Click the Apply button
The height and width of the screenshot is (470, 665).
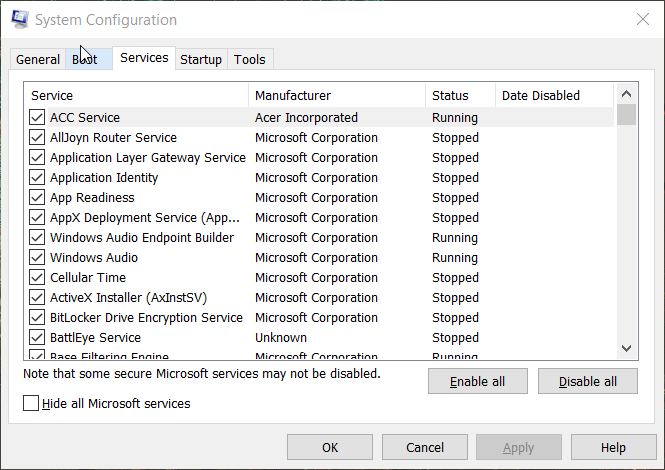click(x=519, y=448)
